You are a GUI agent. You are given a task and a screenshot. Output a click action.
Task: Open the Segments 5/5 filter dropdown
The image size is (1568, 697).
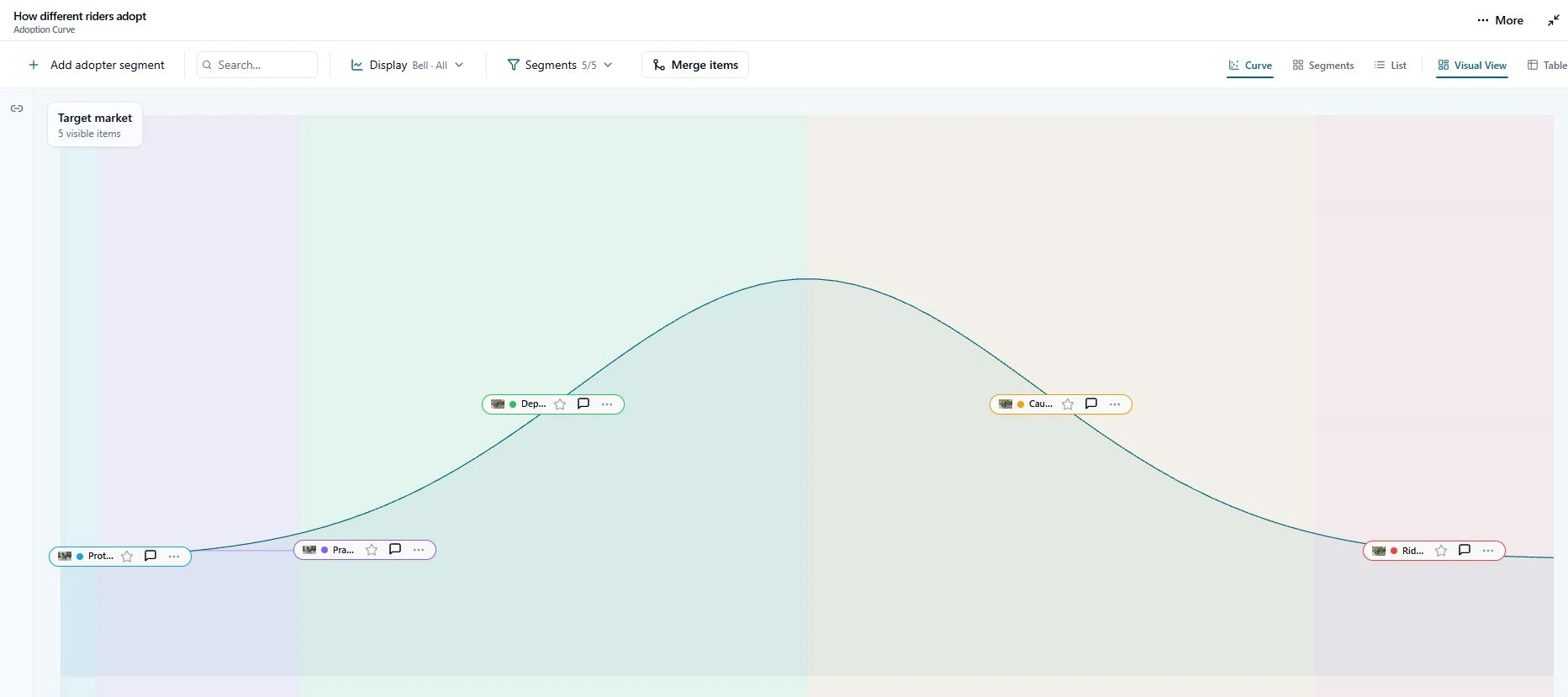[x=560, y=65]
